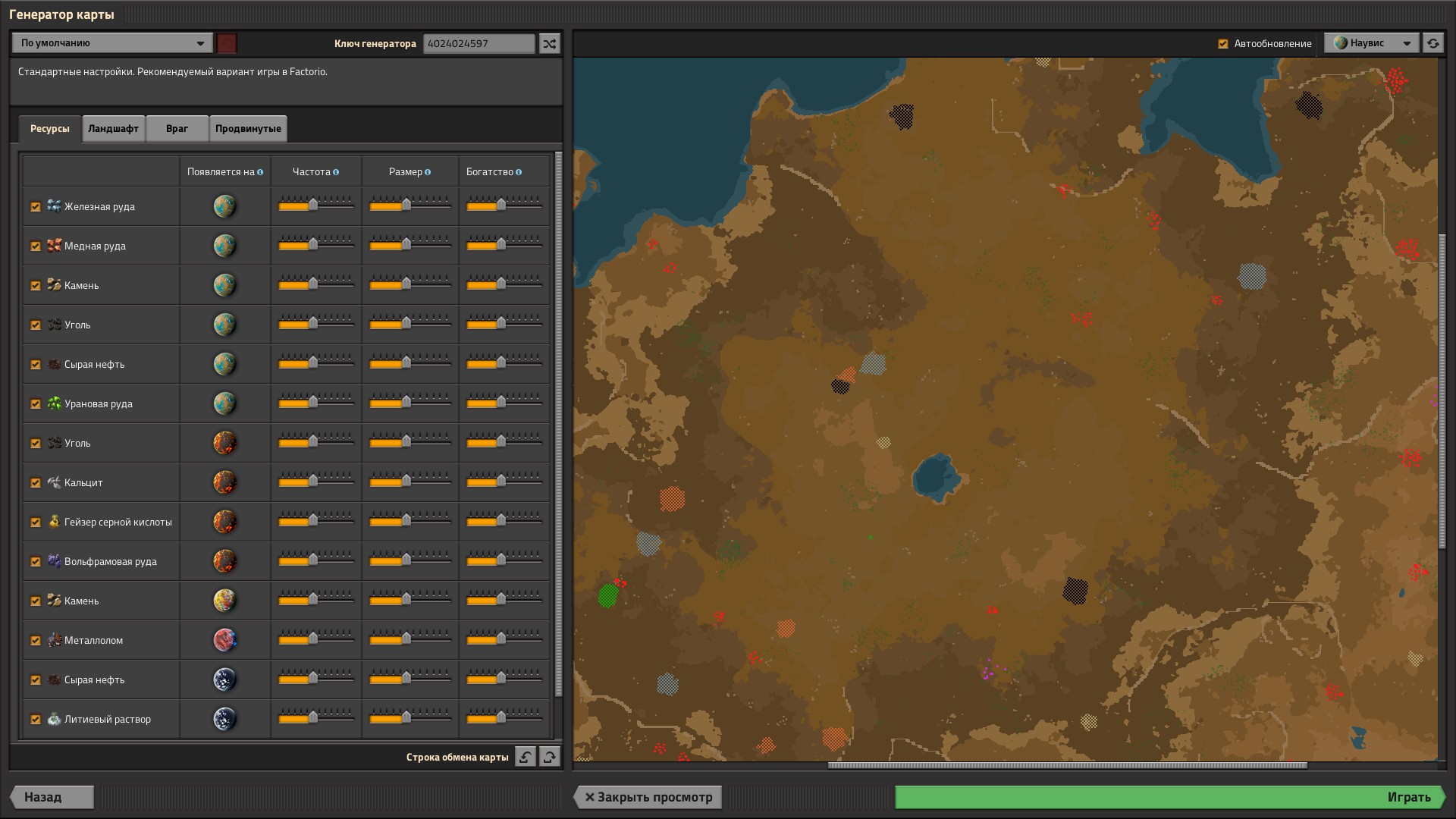Switch to the Ресурсы tab
The image size is (1456, 819).
tap(50, 129)
